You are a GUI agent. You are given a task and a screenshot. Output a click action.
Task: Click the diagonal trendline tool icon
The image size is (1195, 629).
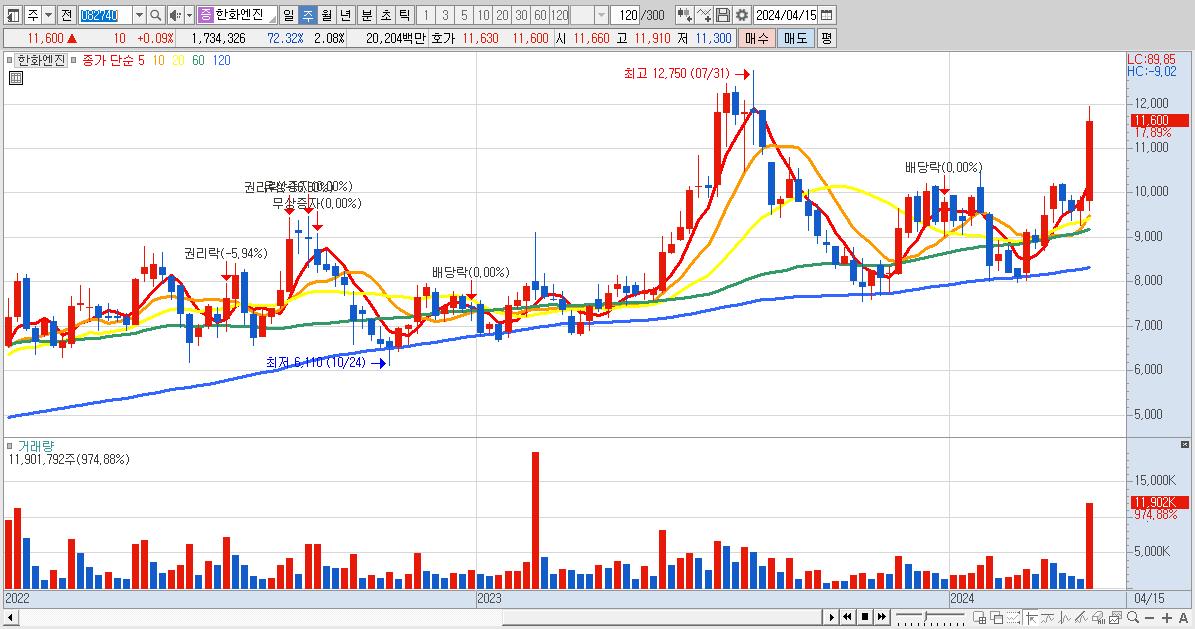(x=1081, y=618)
